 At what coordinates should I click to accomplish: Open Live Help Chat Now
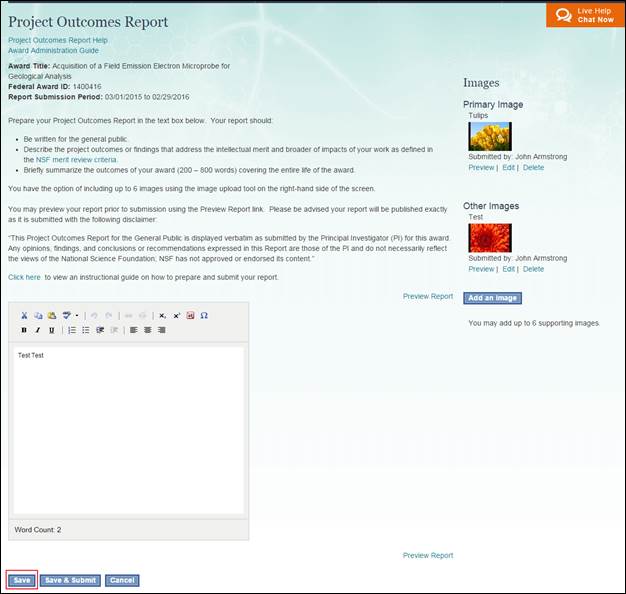[585, 14]
